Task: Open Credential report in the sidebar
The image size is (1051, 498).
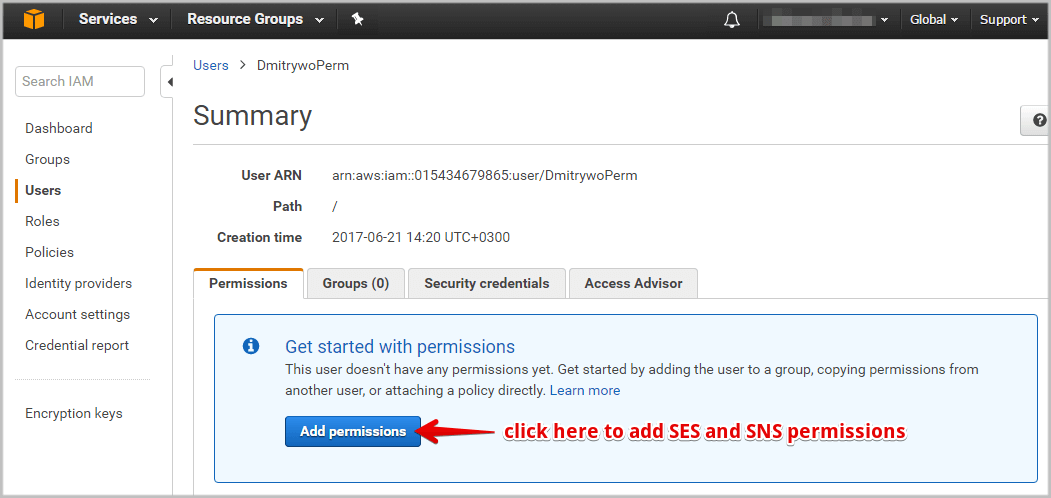Action: (77, 345)
